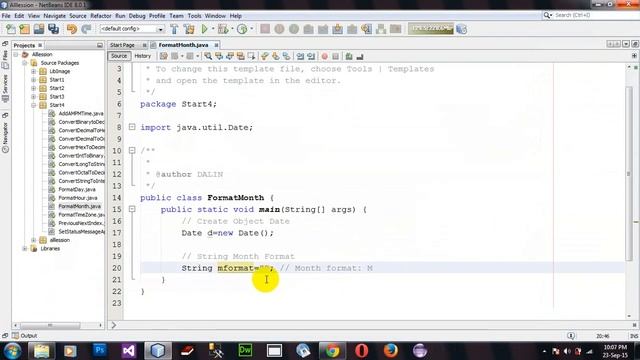Minimize the Projects panel
640x360 pixels.
100,45
